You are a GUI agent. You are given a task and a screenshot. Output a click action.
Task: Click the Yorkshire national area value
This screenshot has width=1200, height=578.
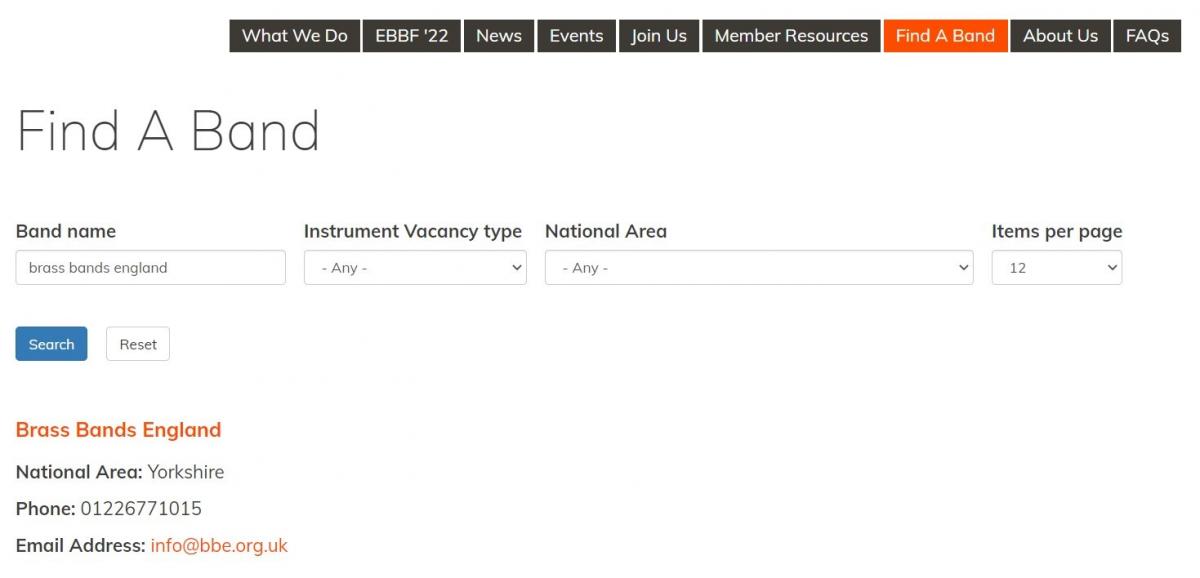point(186,472)
